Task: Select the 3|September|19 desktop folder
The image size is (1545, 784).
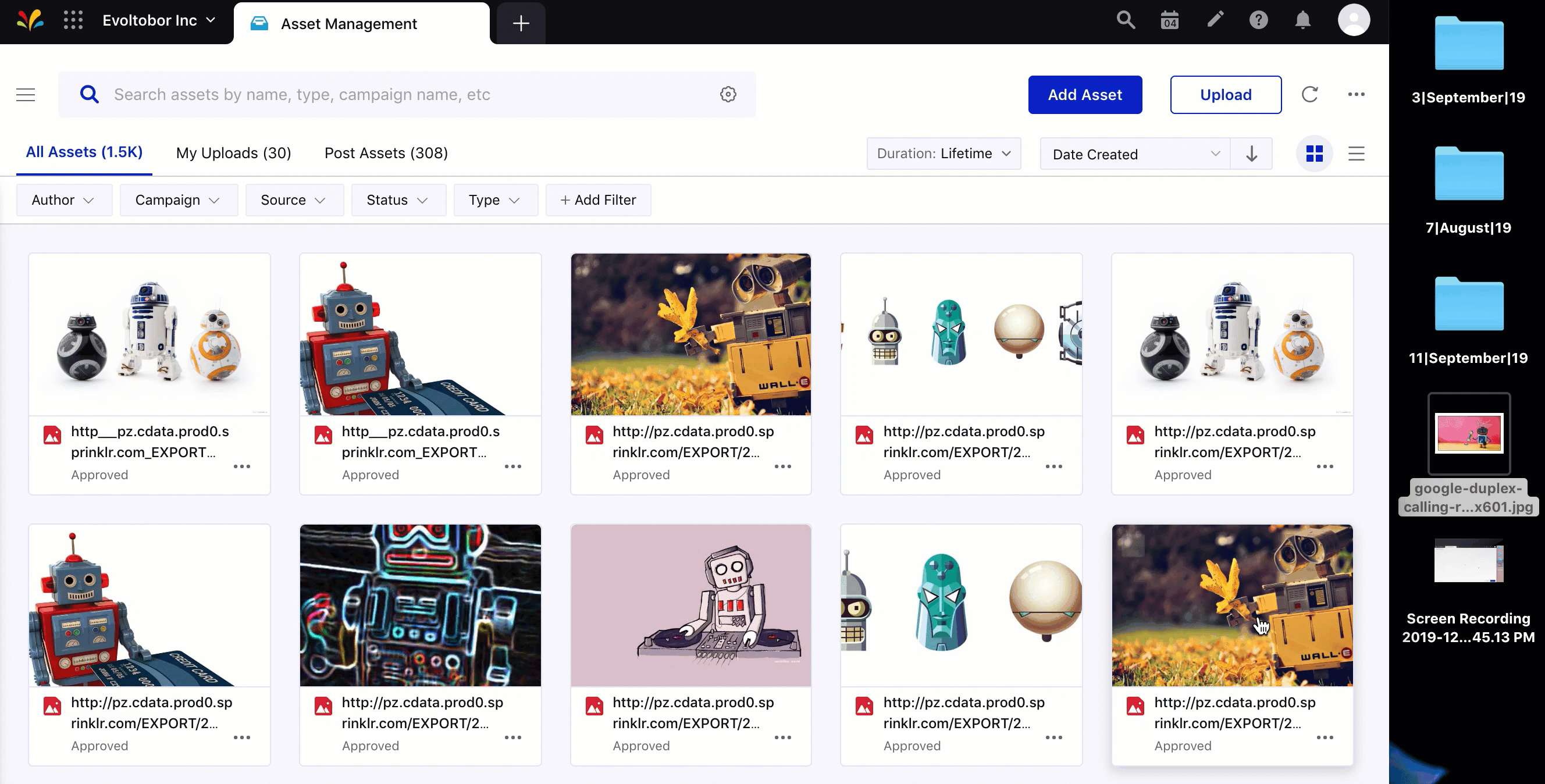Action: click(x=1468, y=60)
